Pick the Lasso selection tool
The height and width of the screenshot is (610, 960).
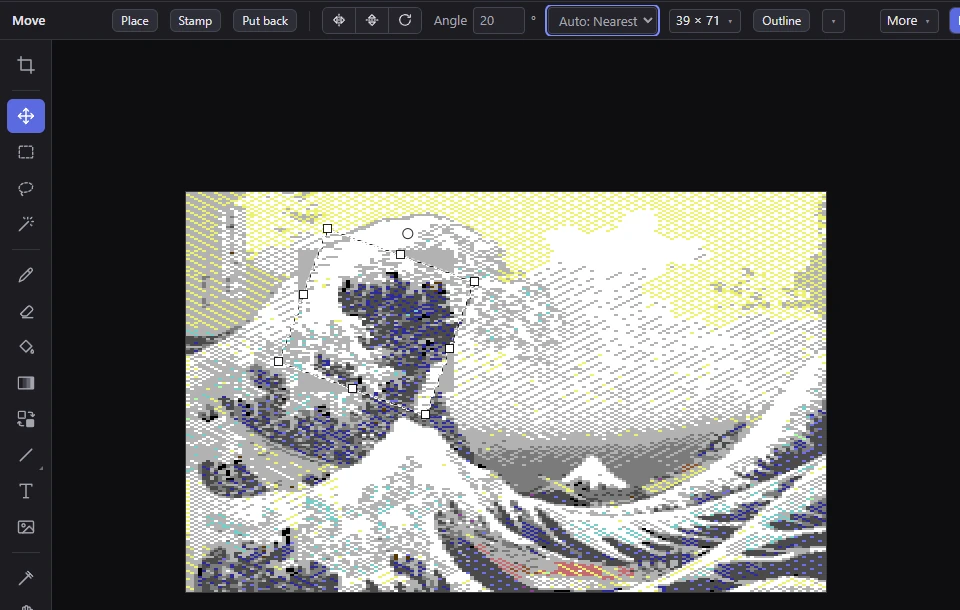tap(26, 188)
